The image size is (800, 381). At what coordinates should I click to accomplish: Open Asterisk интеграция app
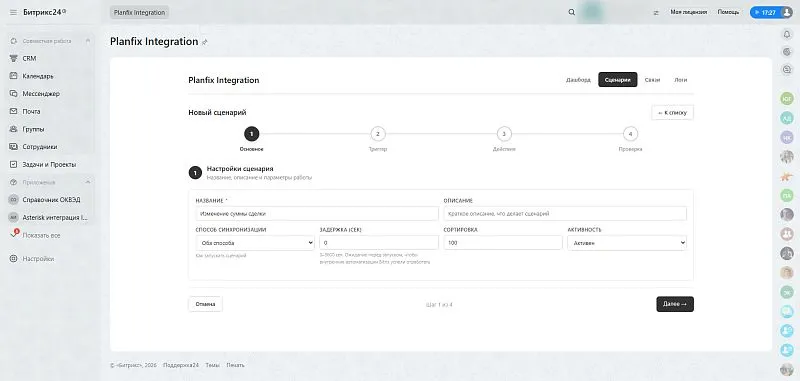coord(55,217)
